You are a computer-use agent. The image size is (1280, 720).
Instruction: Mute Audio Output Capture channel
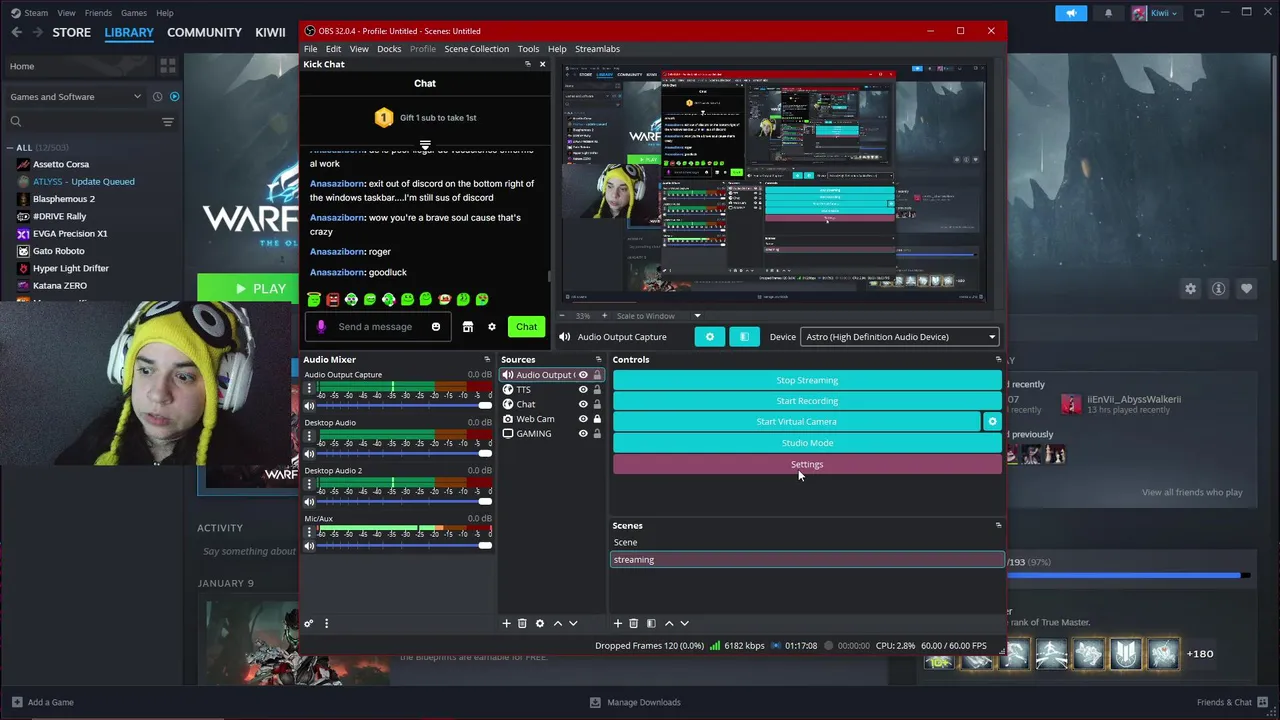pyautogui.click(x=309, y=406)
